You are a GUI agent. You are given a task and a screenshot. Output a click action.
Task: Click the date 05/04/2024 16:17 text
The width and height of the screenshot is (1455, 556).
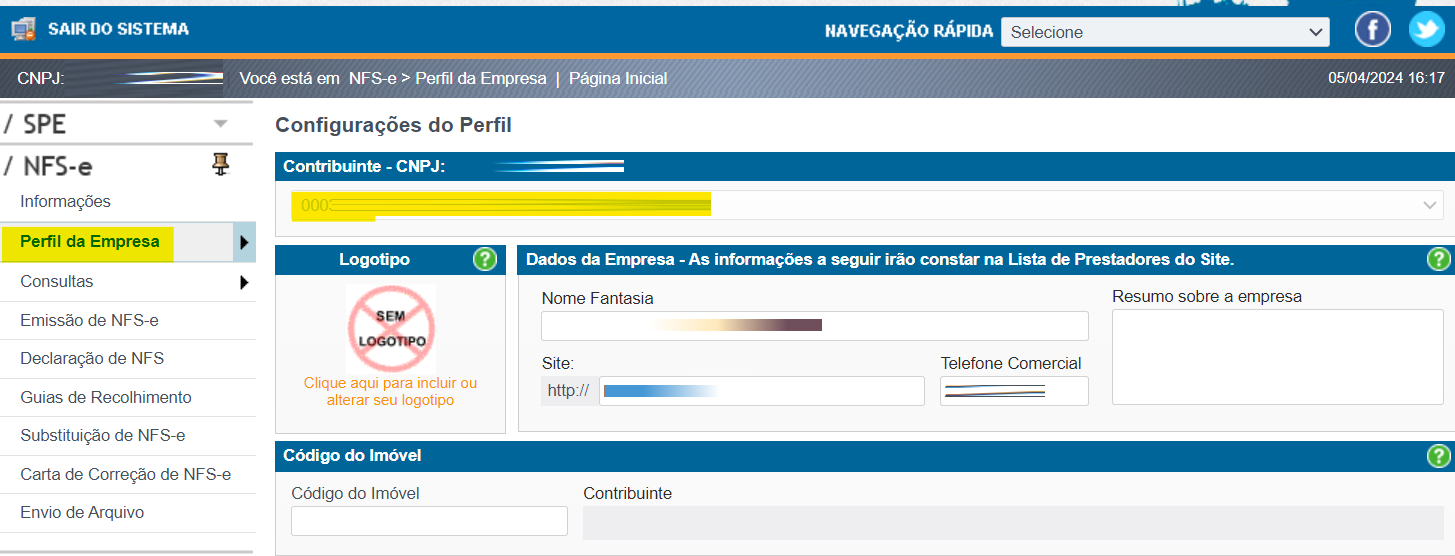(x=1386, y=78)
